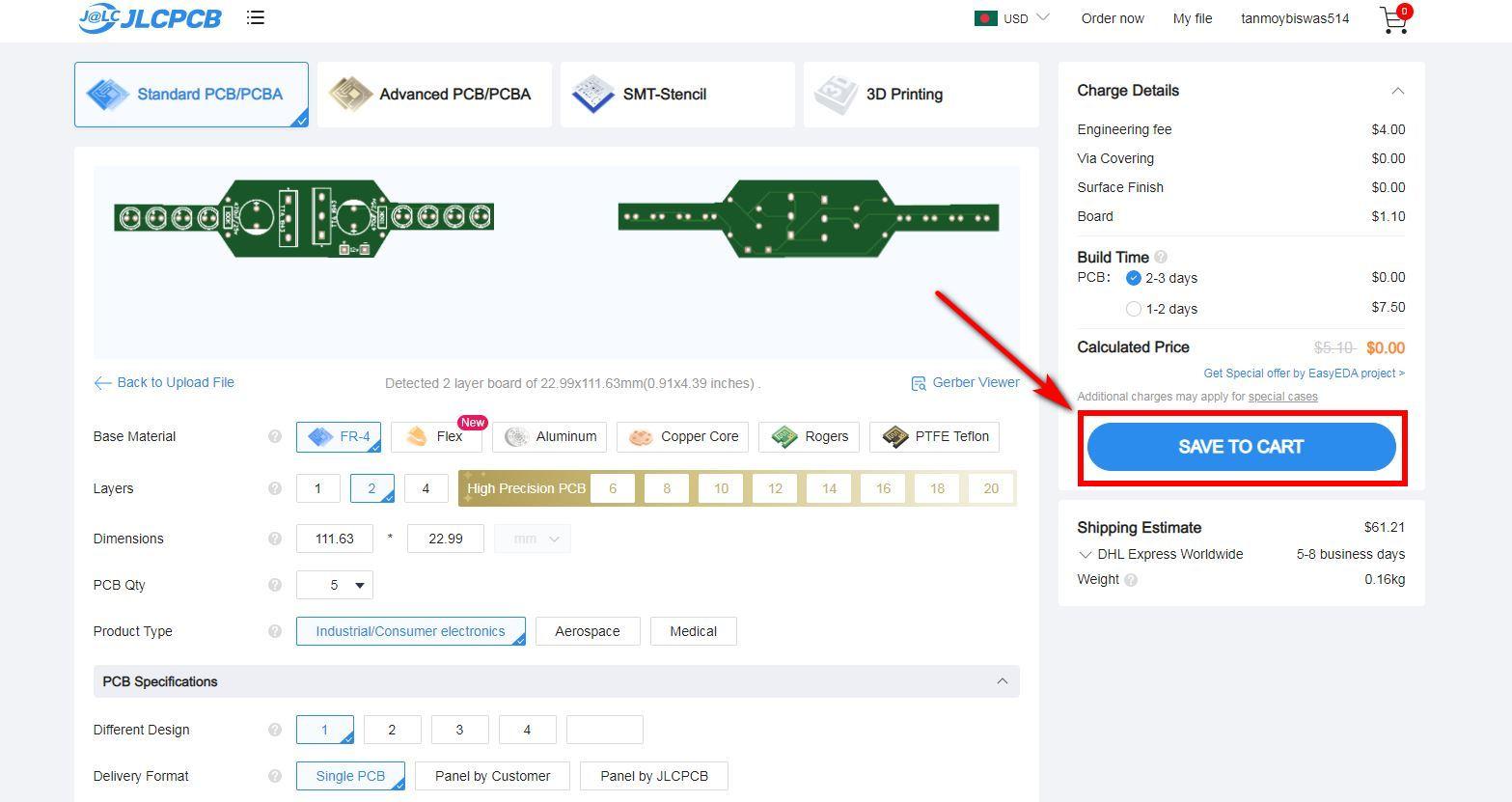The image size is (1512, 802).
Task: Open the mm units dropdown
Action: pos(533,539)
